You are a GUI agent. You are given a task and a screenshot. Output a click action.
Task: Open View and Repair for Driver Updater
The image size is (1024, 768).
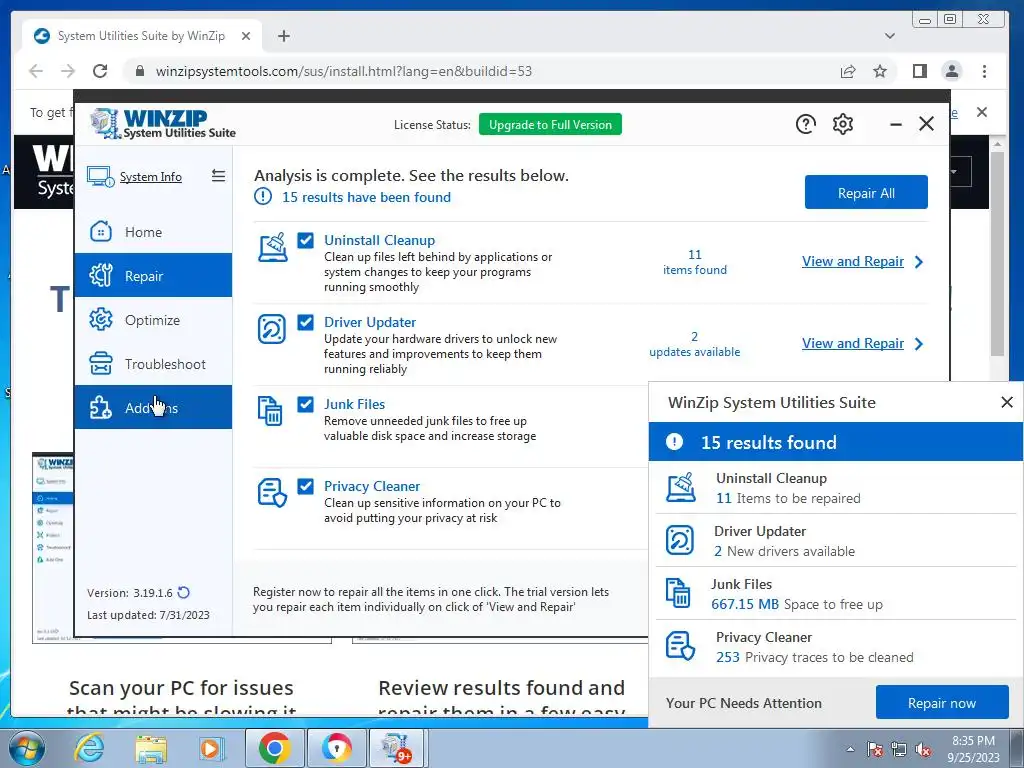(852, 344)
